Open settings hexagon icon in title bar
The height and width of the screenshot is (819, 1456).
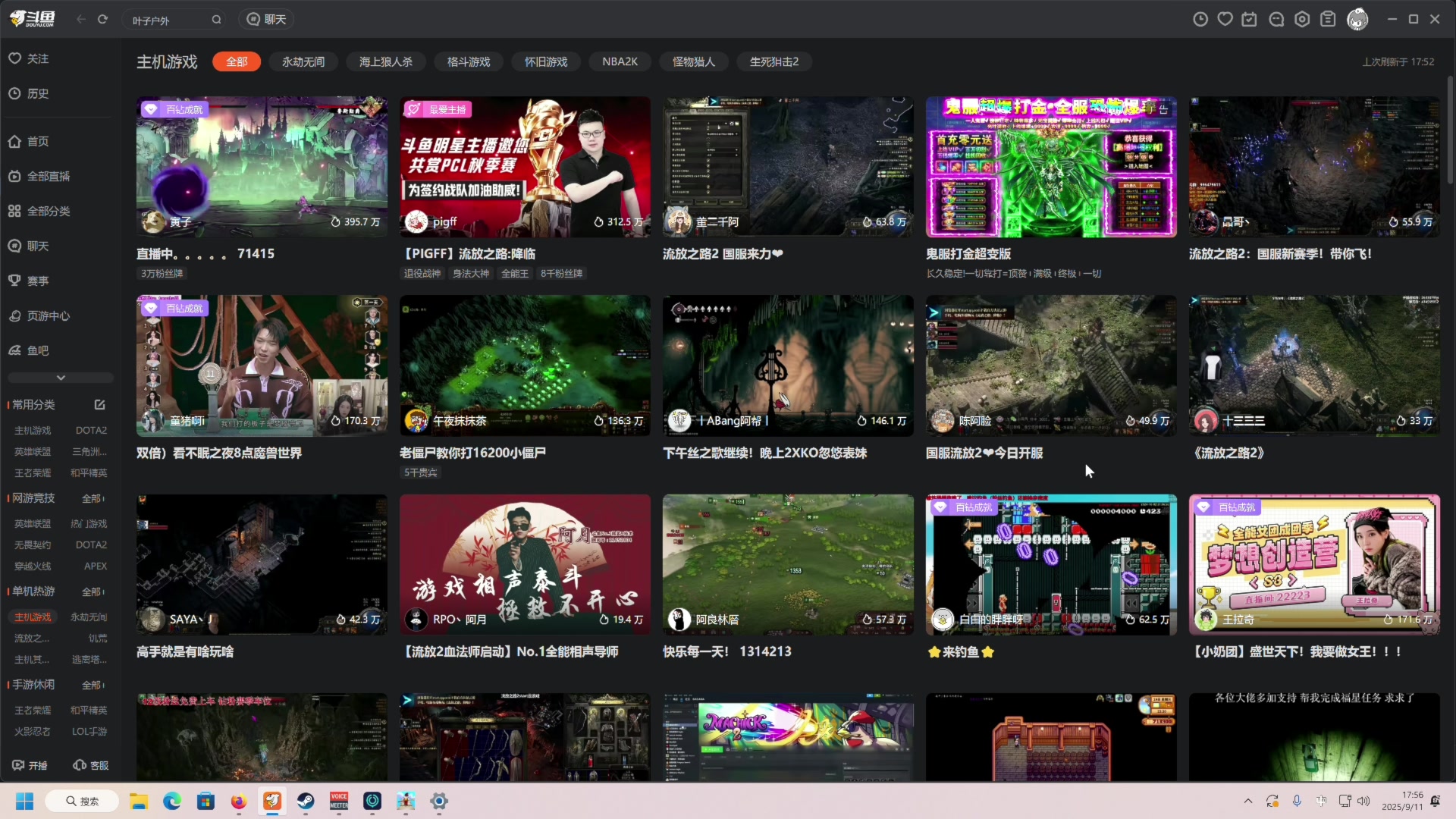[1302, 19]
